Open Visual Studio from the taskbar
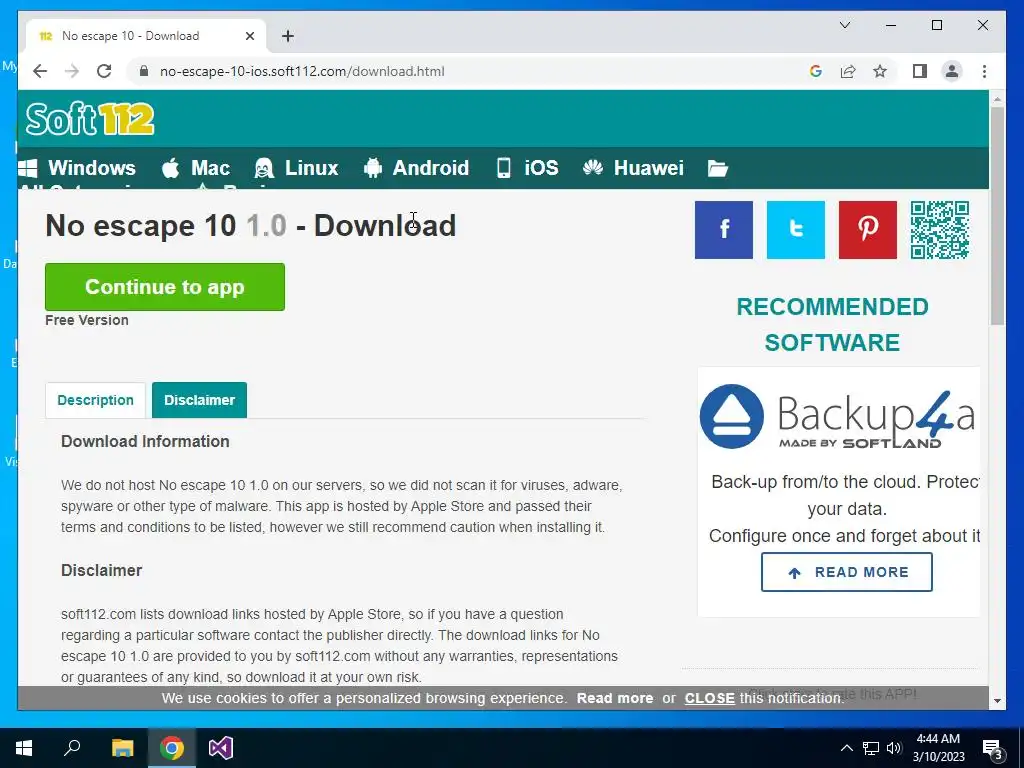Screen dimensions: 1024x768 (221, 748)
